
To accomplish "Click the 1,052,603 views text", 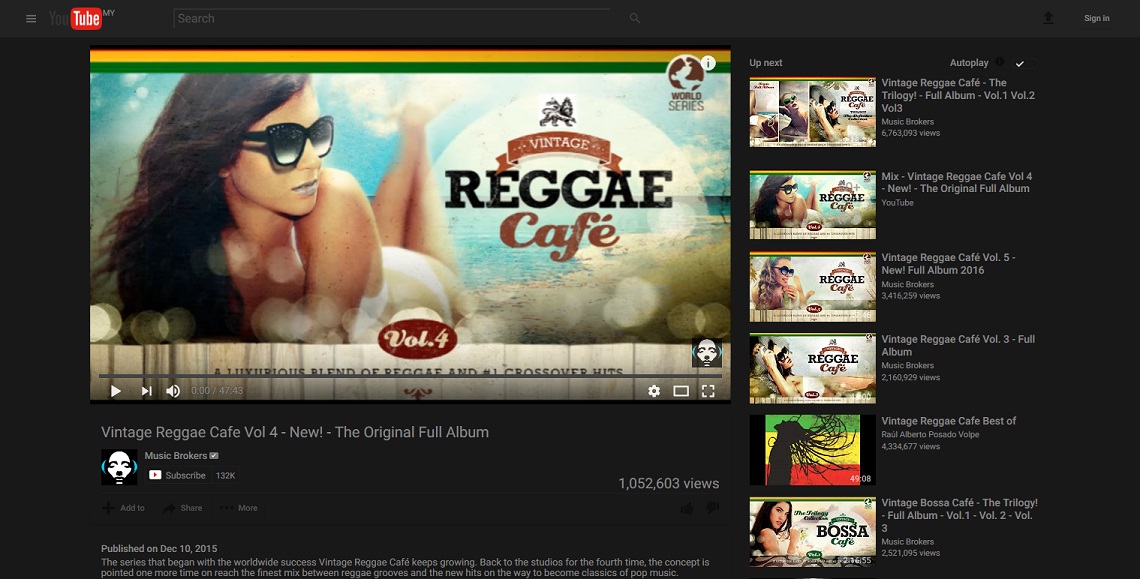I will [668, 483].
